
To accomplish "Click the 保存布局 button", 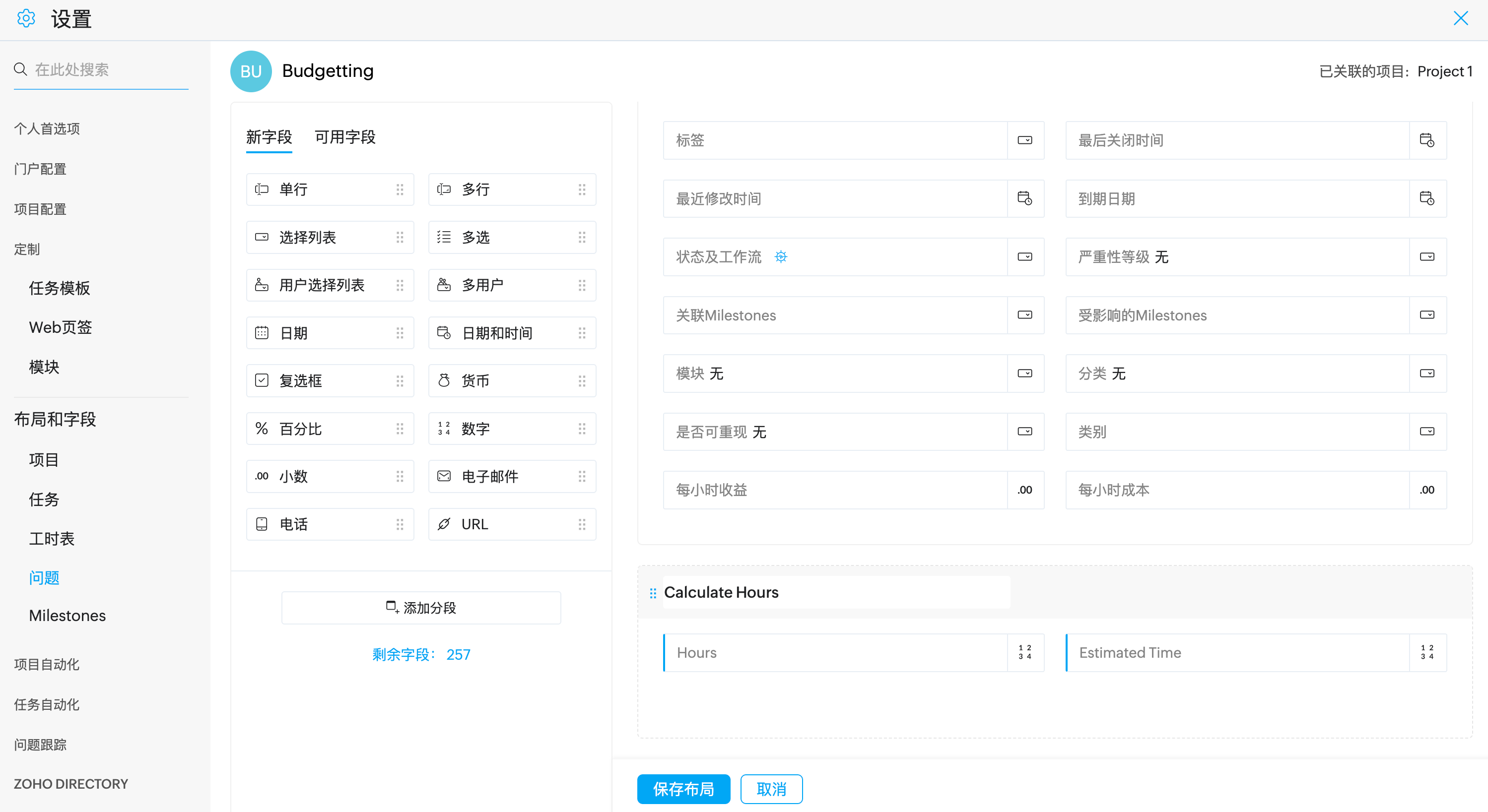I will pos(683,788).
